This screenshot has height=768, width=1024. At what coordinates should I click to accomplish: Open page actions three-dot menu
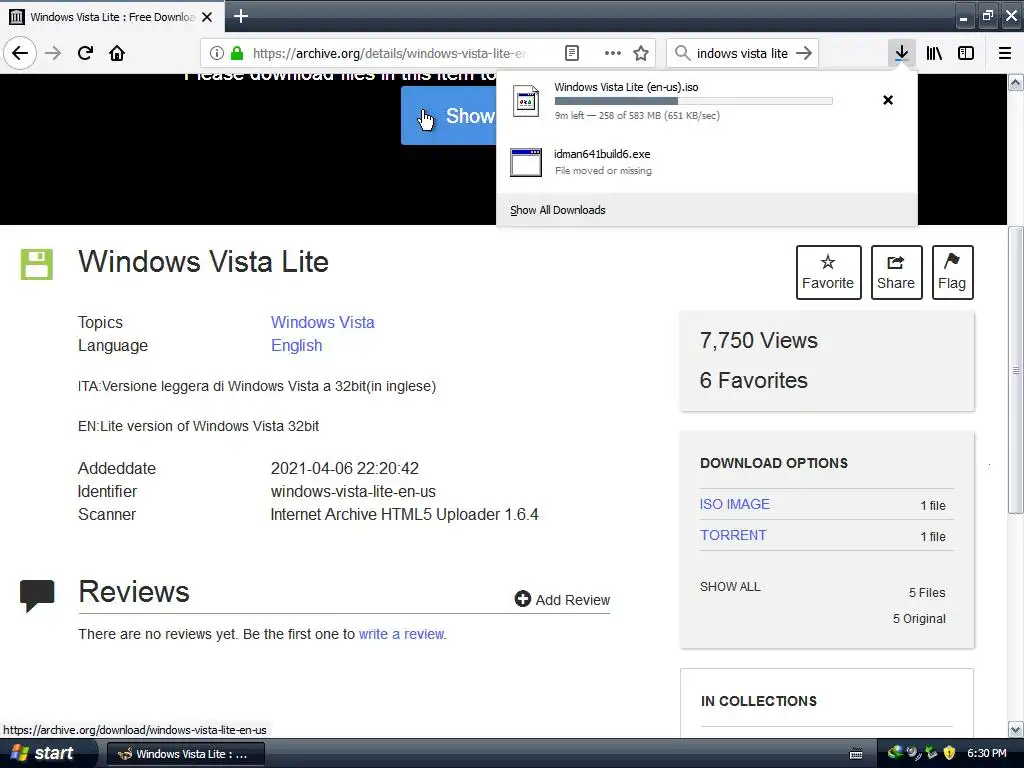[x=613, y=53]
